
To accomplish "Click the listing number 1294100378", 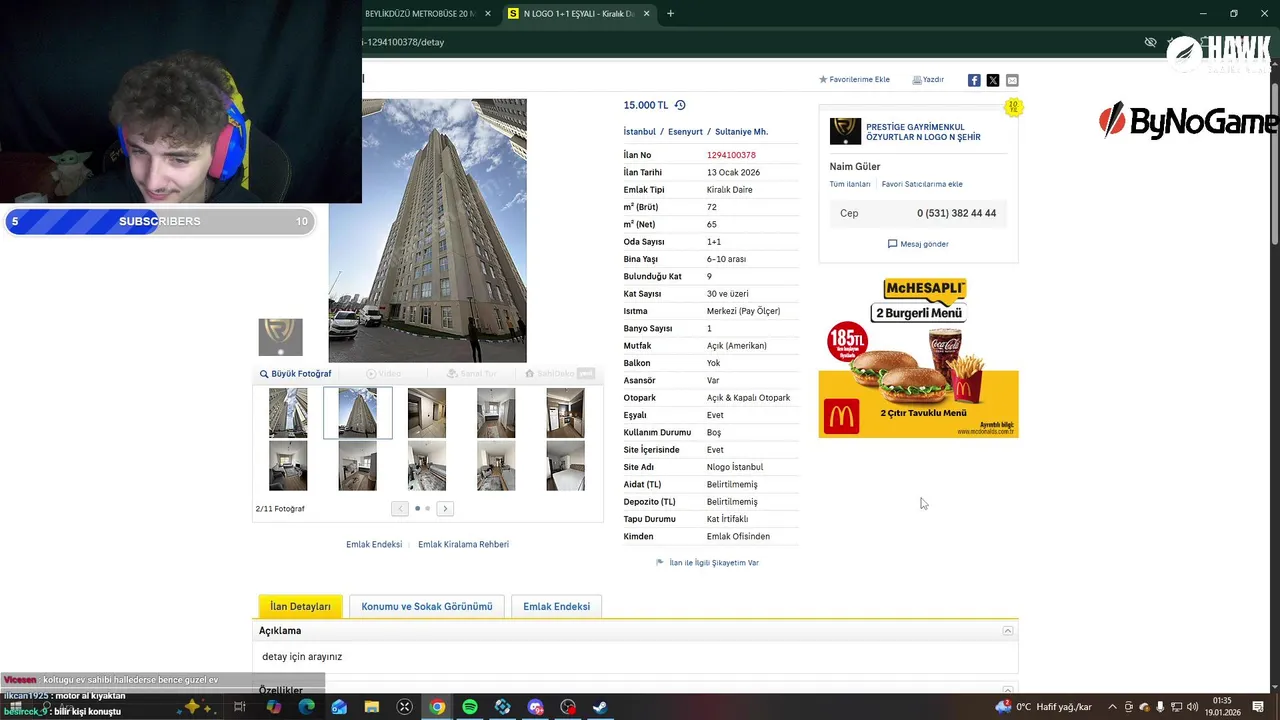I will click(x=731, y=155).
